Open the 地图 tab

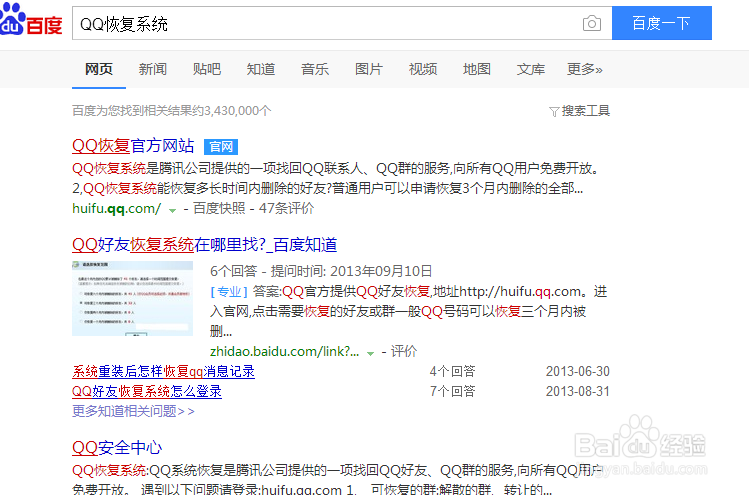[x=477, y=69]
